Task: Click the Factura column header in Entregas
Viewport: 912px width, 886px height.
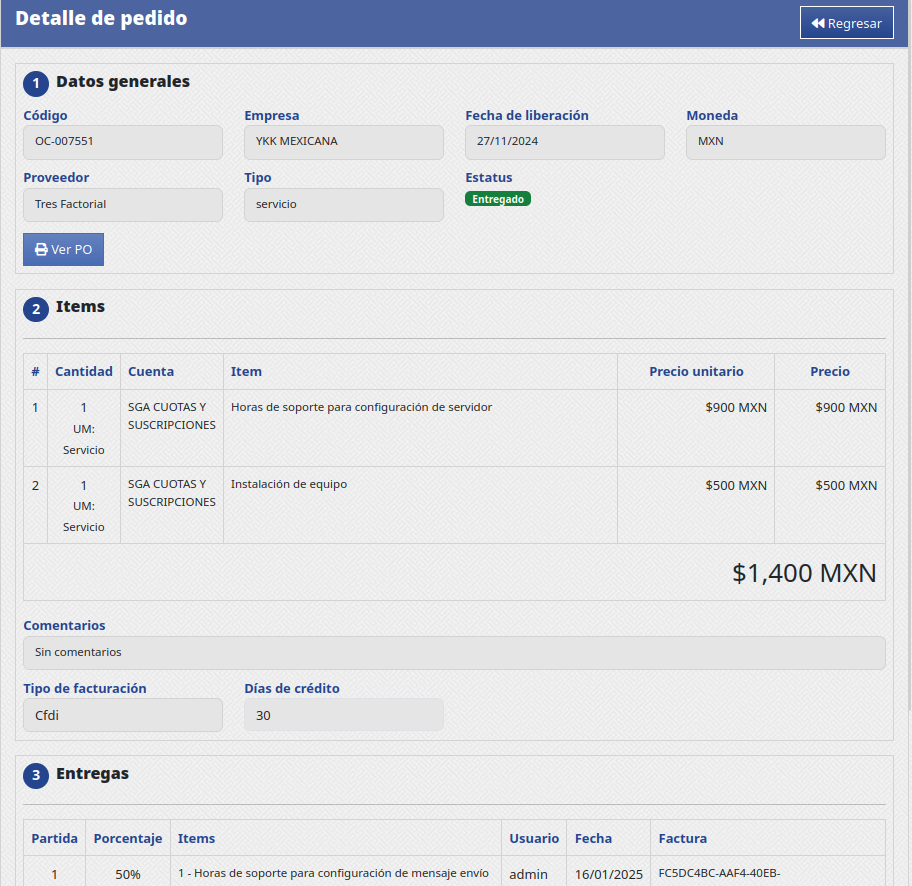Action: click(682, 838)
